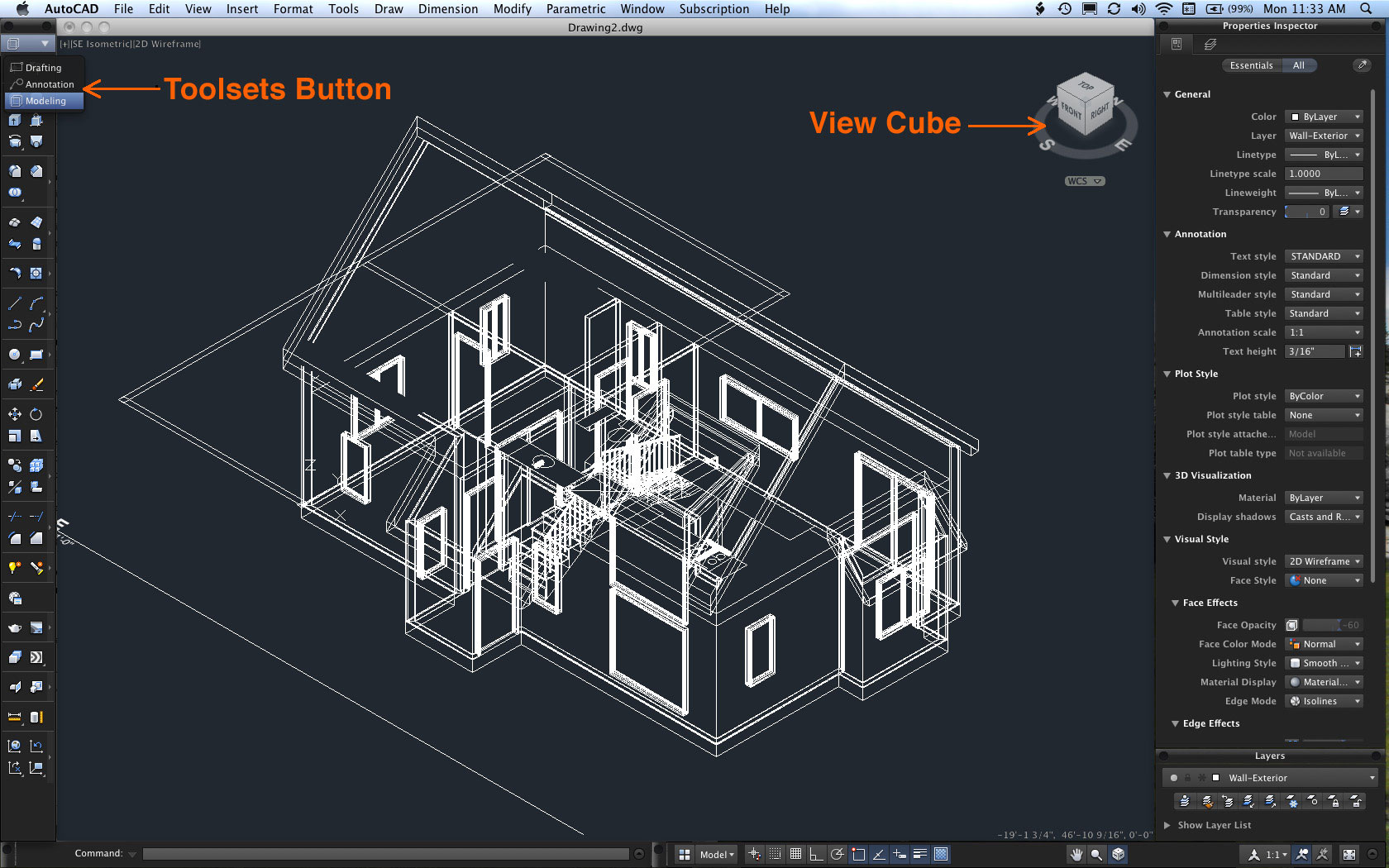
Task: Select the Zoom magnifier tool
Action: point(1095,854)
